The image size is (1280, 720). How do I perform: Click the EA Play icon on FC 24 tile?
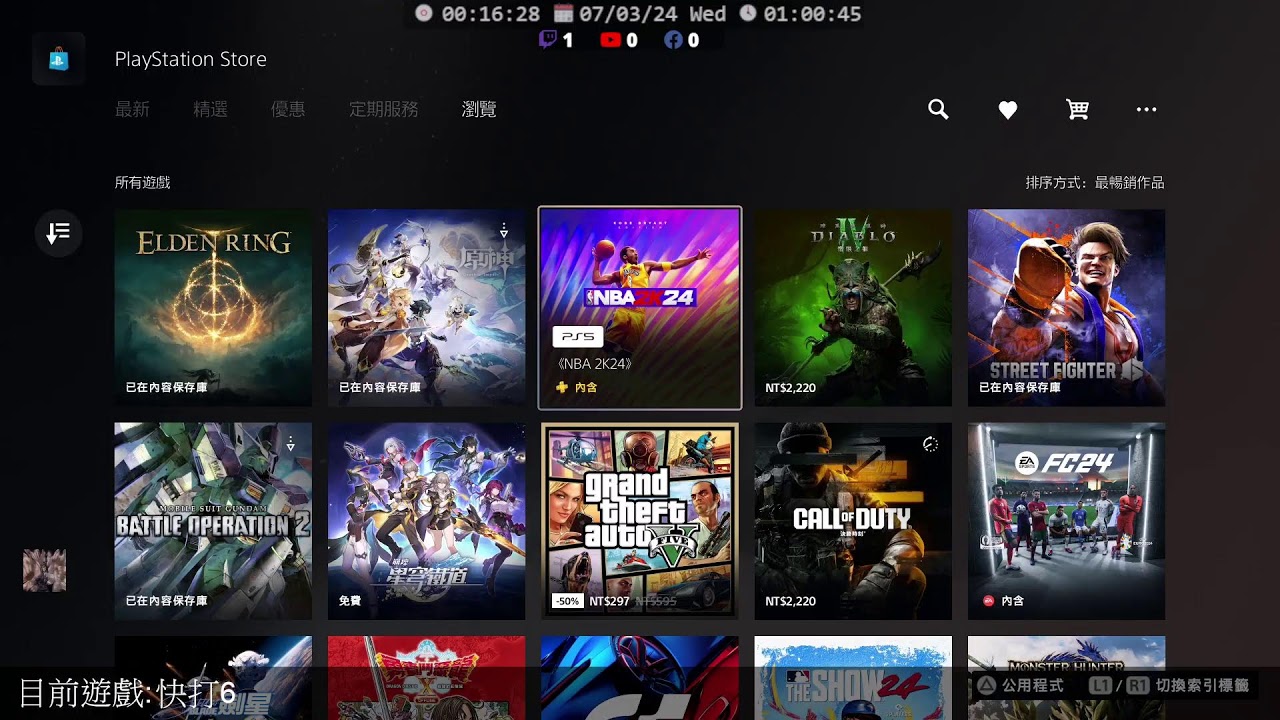tap(989, 601)
